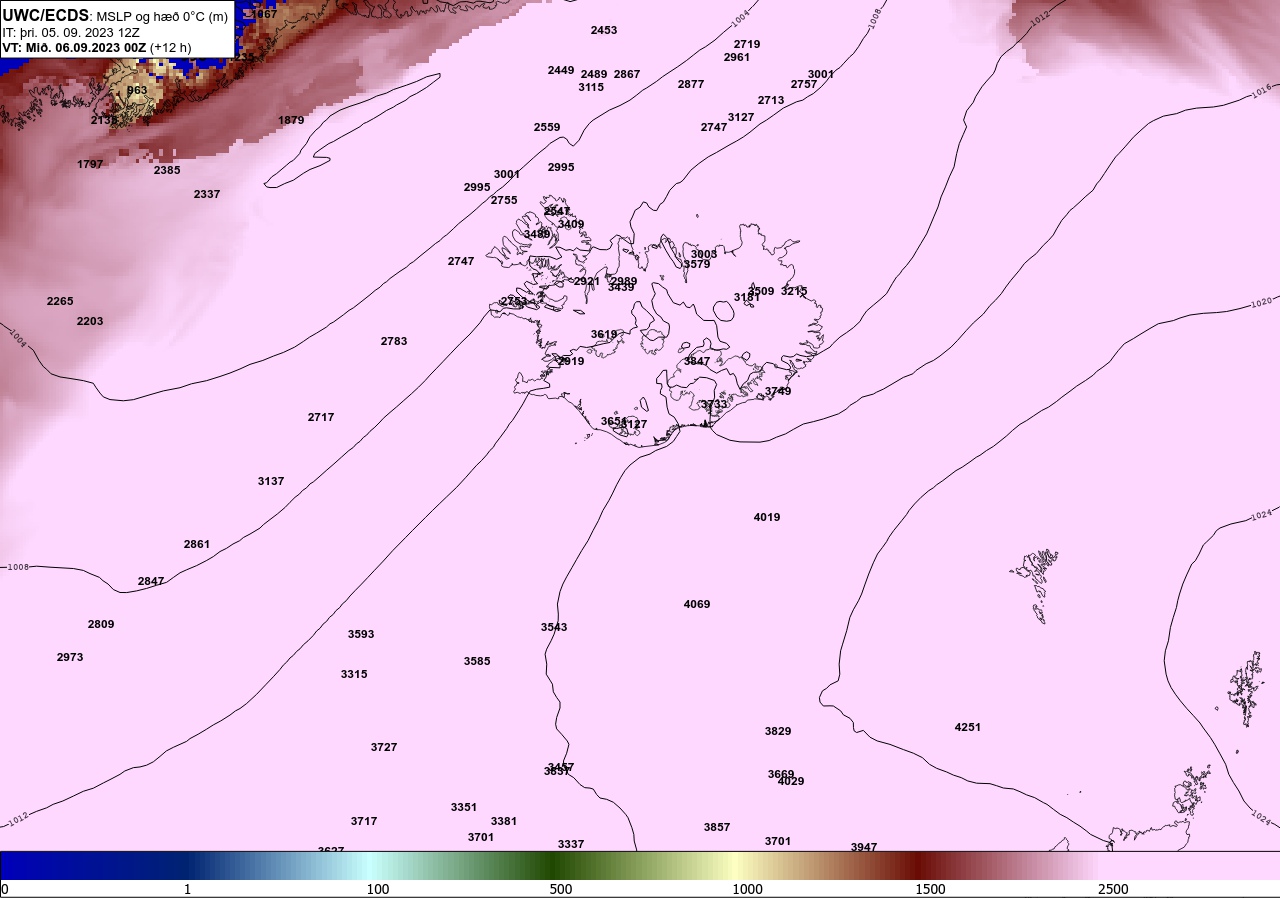Screen dimensions: 1280x898
Task: Click the 2500 label on the color scale
Action: tap(1113, 889)
